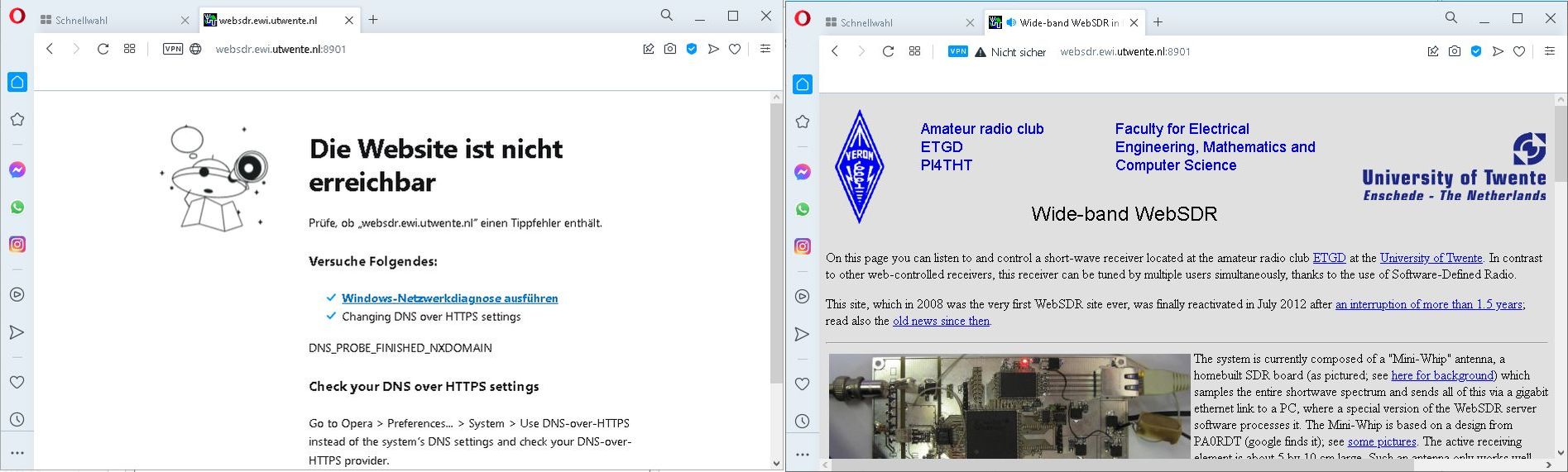Open WhatsApp in the left window sidebar
Screen dimensions: 1568x472
click(17, 207)
